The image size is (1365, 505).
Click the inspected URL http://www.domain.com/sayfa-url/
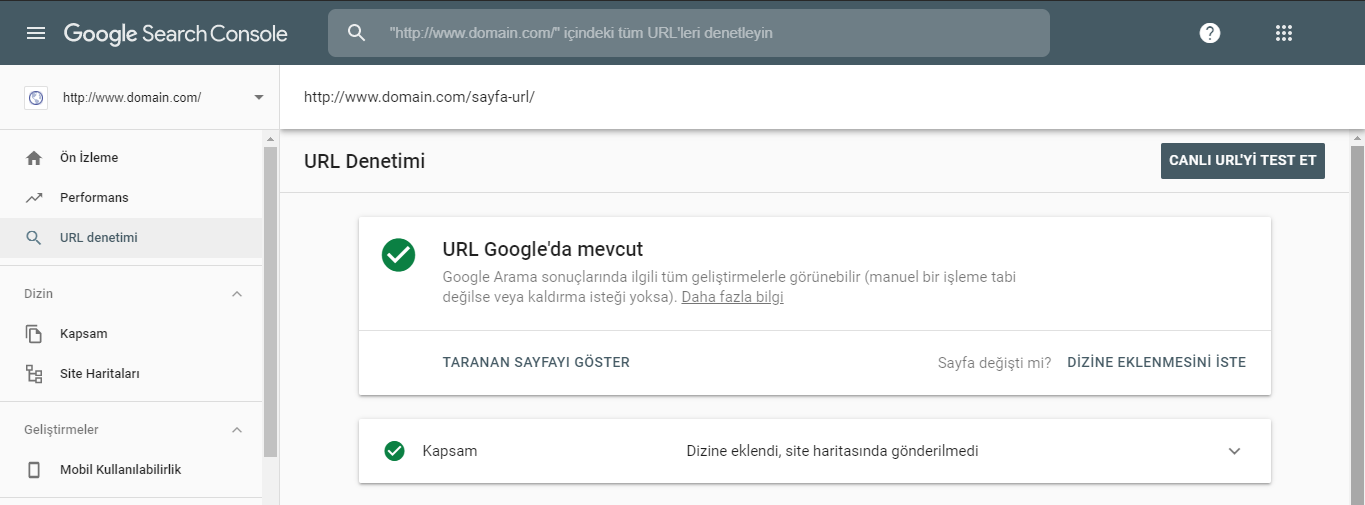[x=419, y=98]
